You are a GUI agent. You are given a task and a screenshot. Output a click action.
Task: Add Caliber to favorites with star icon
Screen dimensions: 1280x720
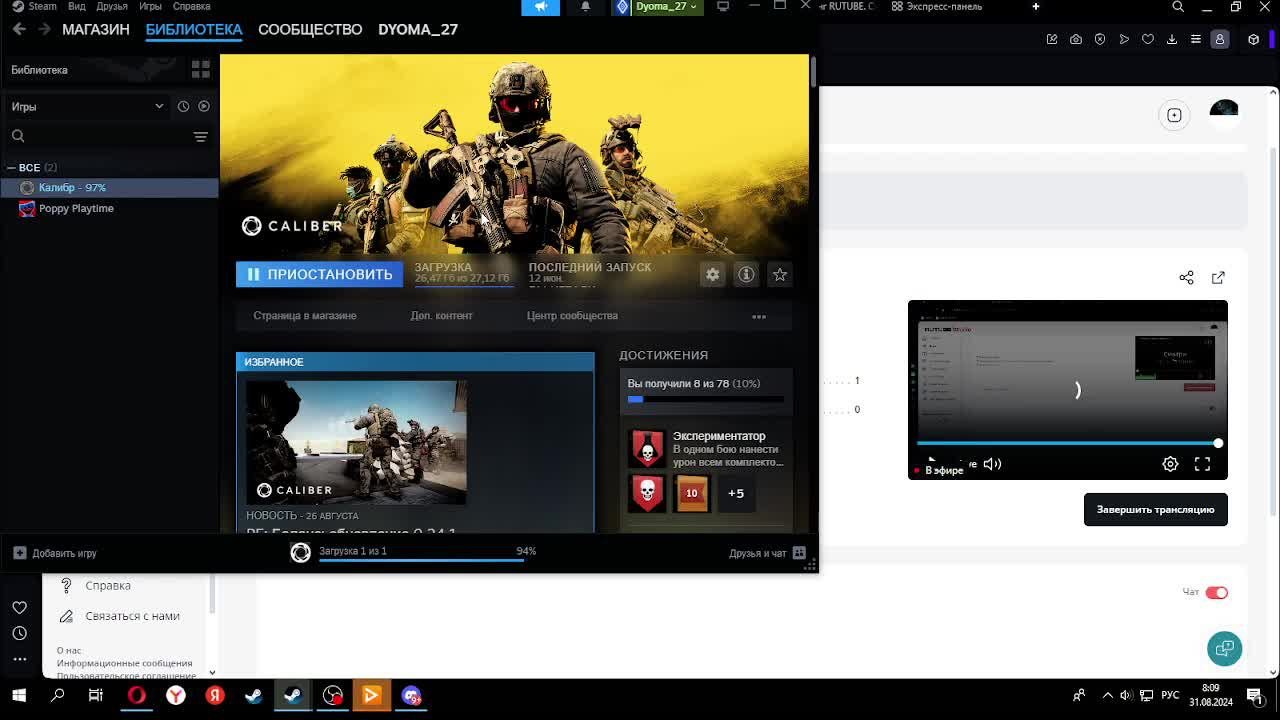tap(780, 274)
